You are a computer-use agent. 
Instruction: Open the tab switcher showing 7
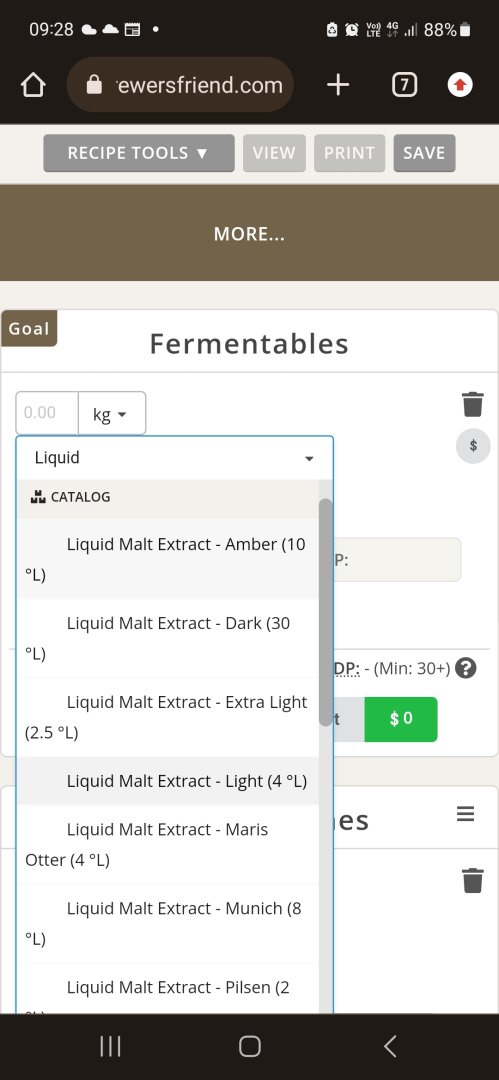(x=405, y=85)
